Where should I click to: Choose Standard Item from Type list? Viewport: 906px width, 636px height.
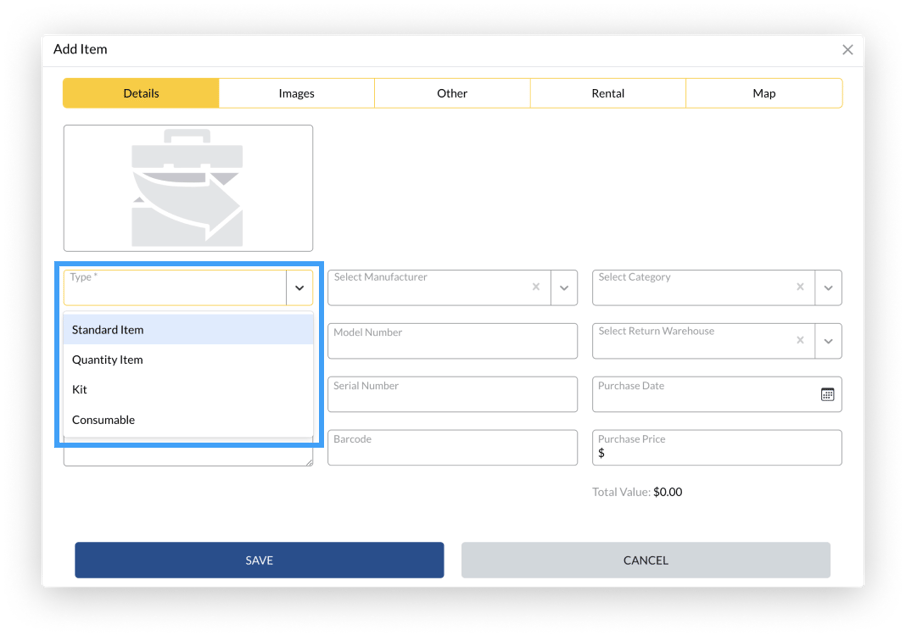108,330
